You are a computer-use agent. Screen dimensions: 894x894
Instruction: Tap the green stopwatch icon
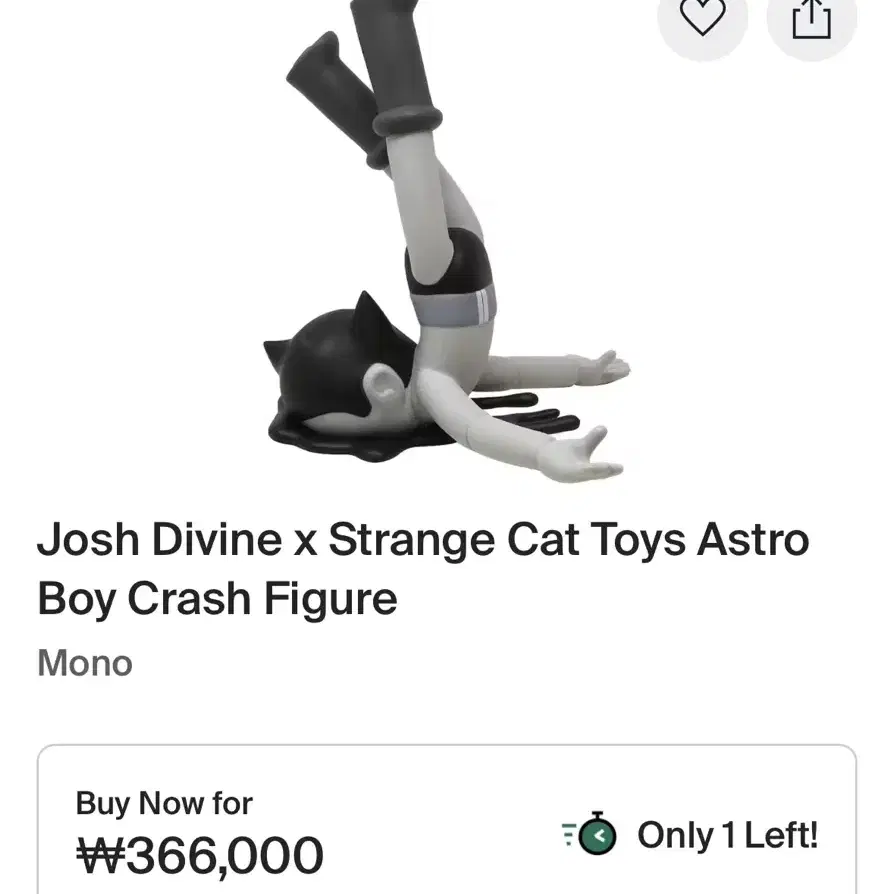(x=590, y=834)
